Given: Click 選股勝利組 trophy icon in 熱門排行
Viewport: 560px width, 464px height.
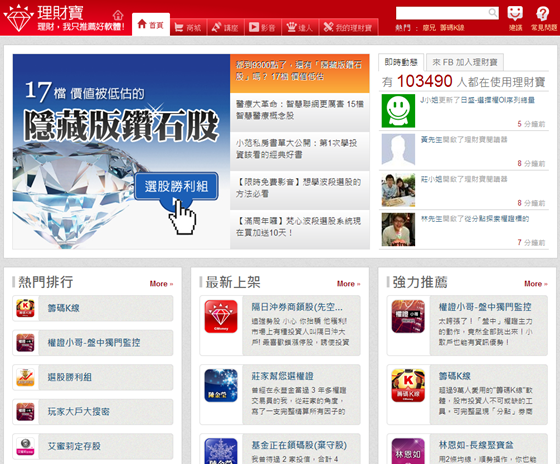Looking at the screenshot, I should 25,377.
